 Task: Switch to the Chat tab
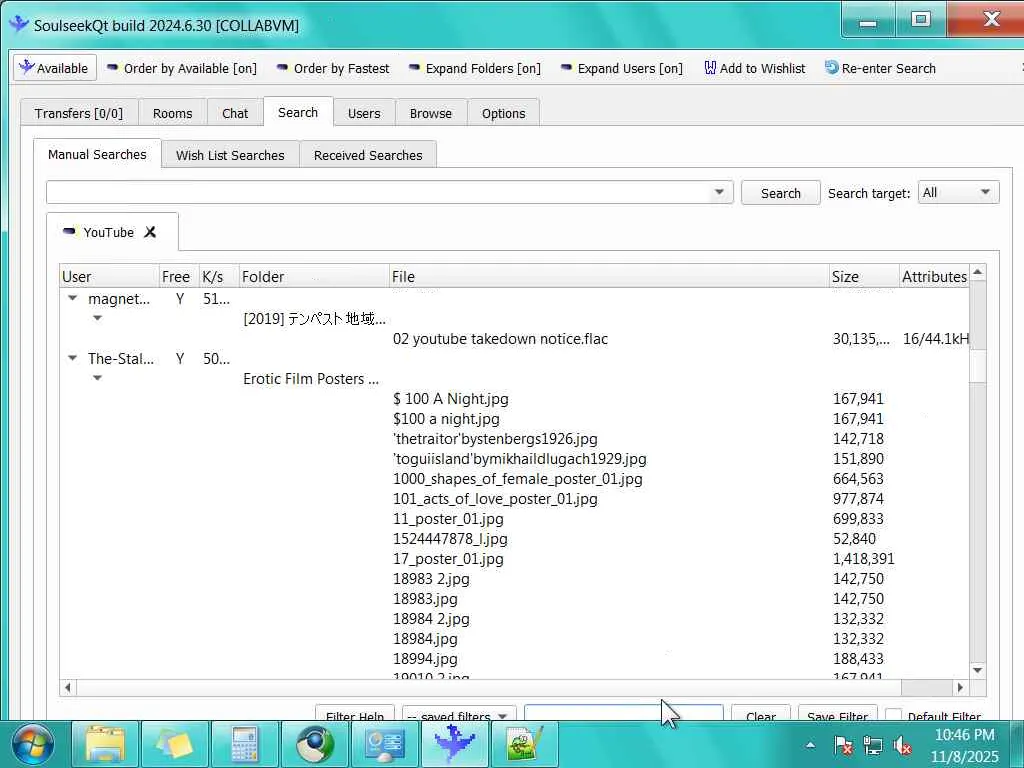coord(235,113)
